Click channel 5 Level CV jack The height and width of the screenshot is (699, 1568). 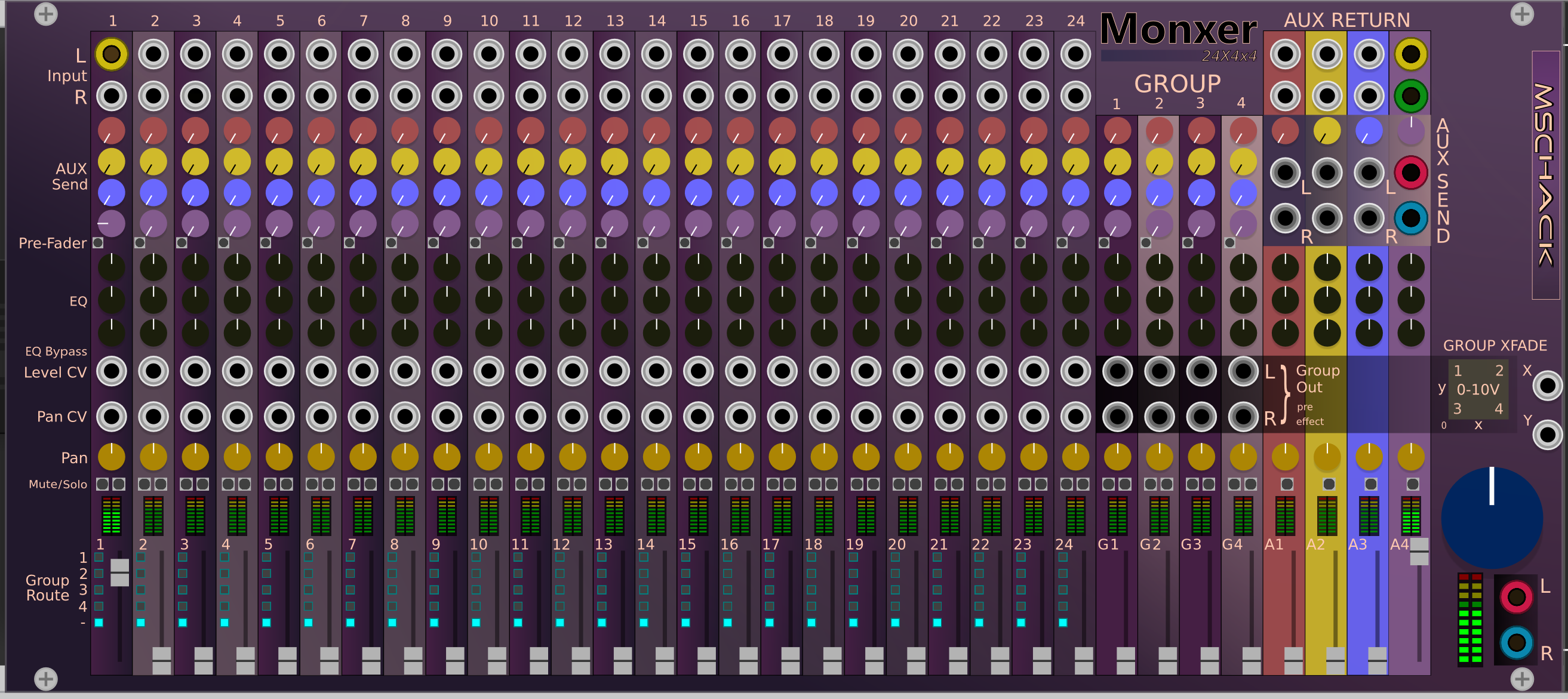279,371
